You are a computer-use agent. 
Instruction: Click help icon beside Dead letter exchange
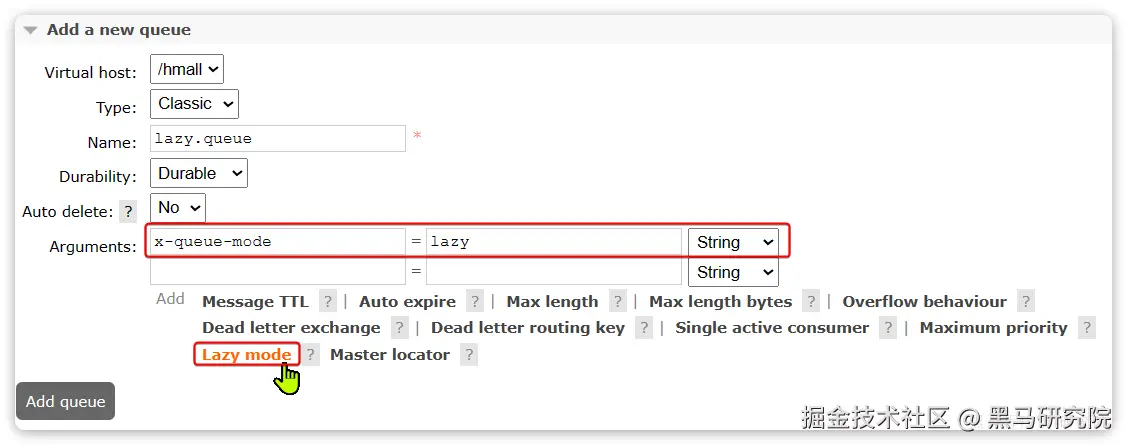click(400, 328)
